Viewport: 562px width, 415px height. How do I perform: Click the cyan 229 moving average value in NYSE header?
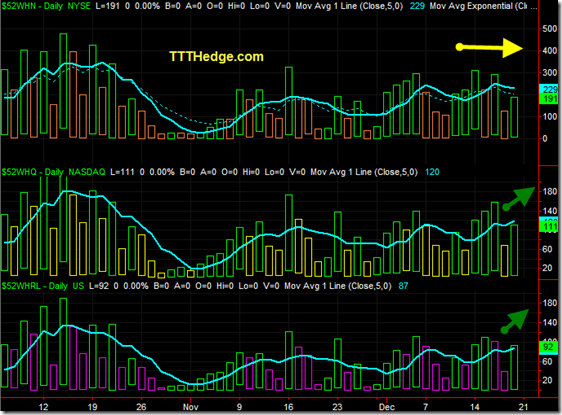(417, 6)
